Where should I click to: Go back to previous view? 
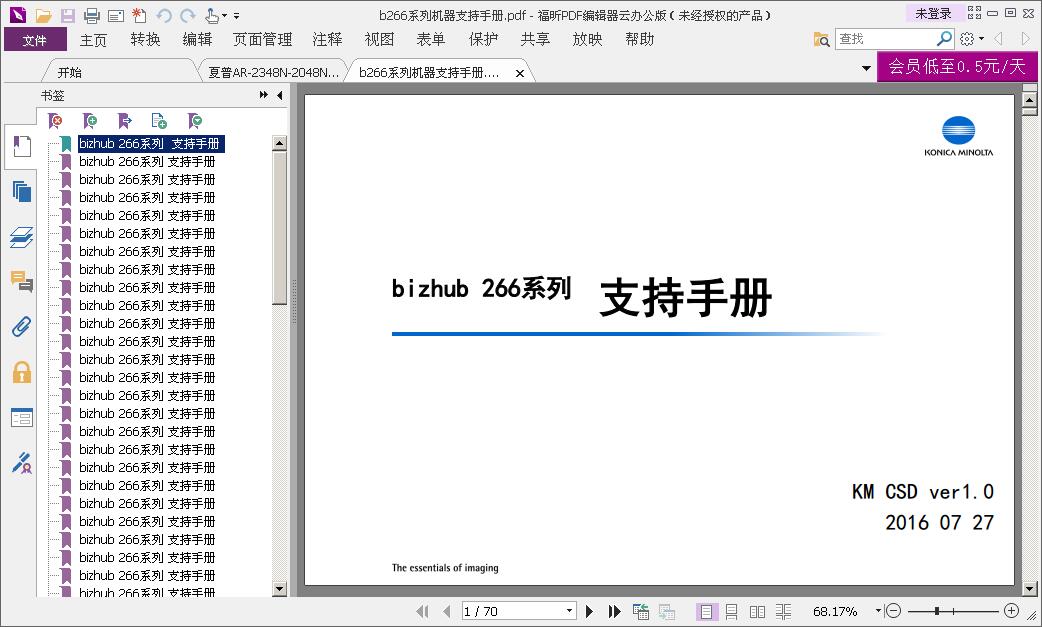(641, 611)
